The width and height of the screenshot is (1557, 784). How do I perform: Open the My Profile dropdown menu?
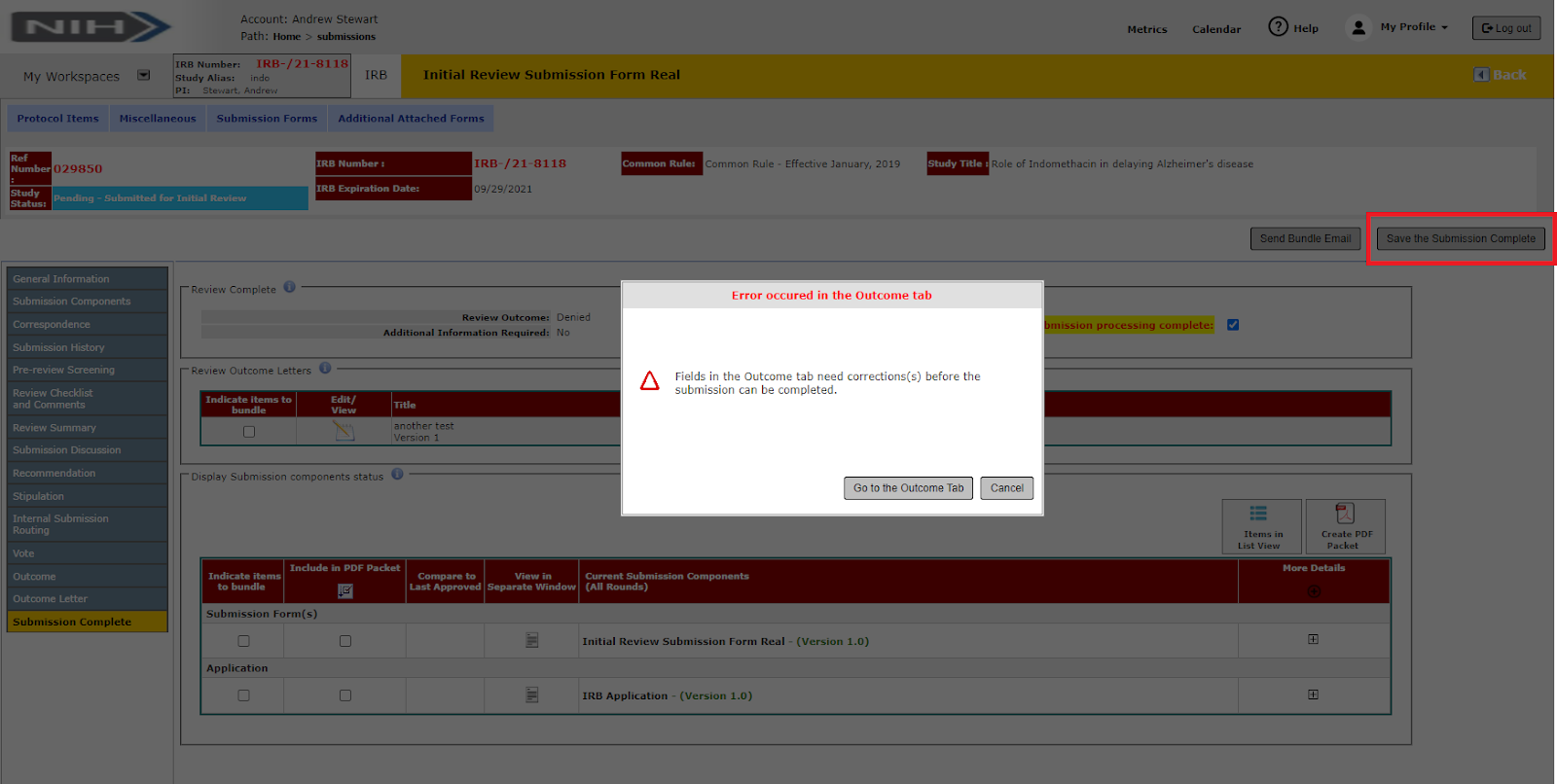click(1414, 27)
